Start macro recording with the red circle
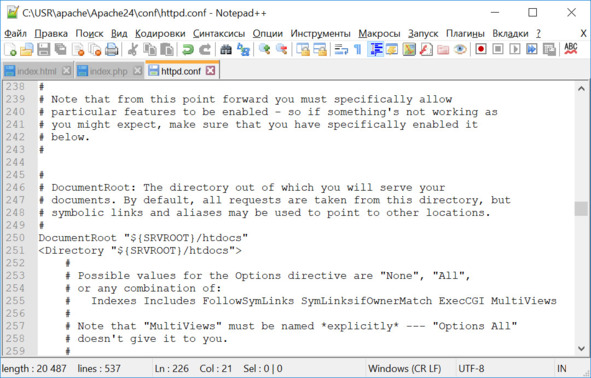The height and width of the screenshot is (378, 591). 481,49
